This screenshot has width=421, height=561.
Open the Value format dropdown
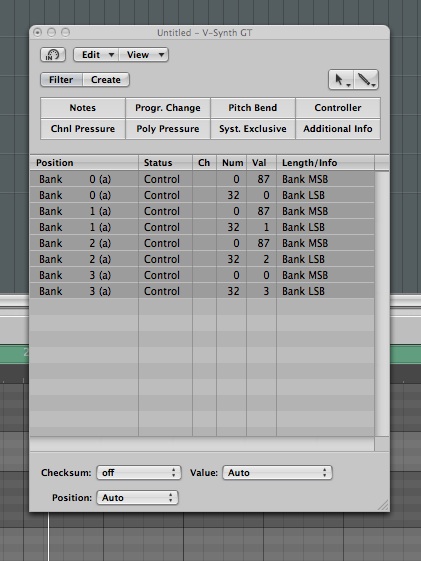click(277, 473)
